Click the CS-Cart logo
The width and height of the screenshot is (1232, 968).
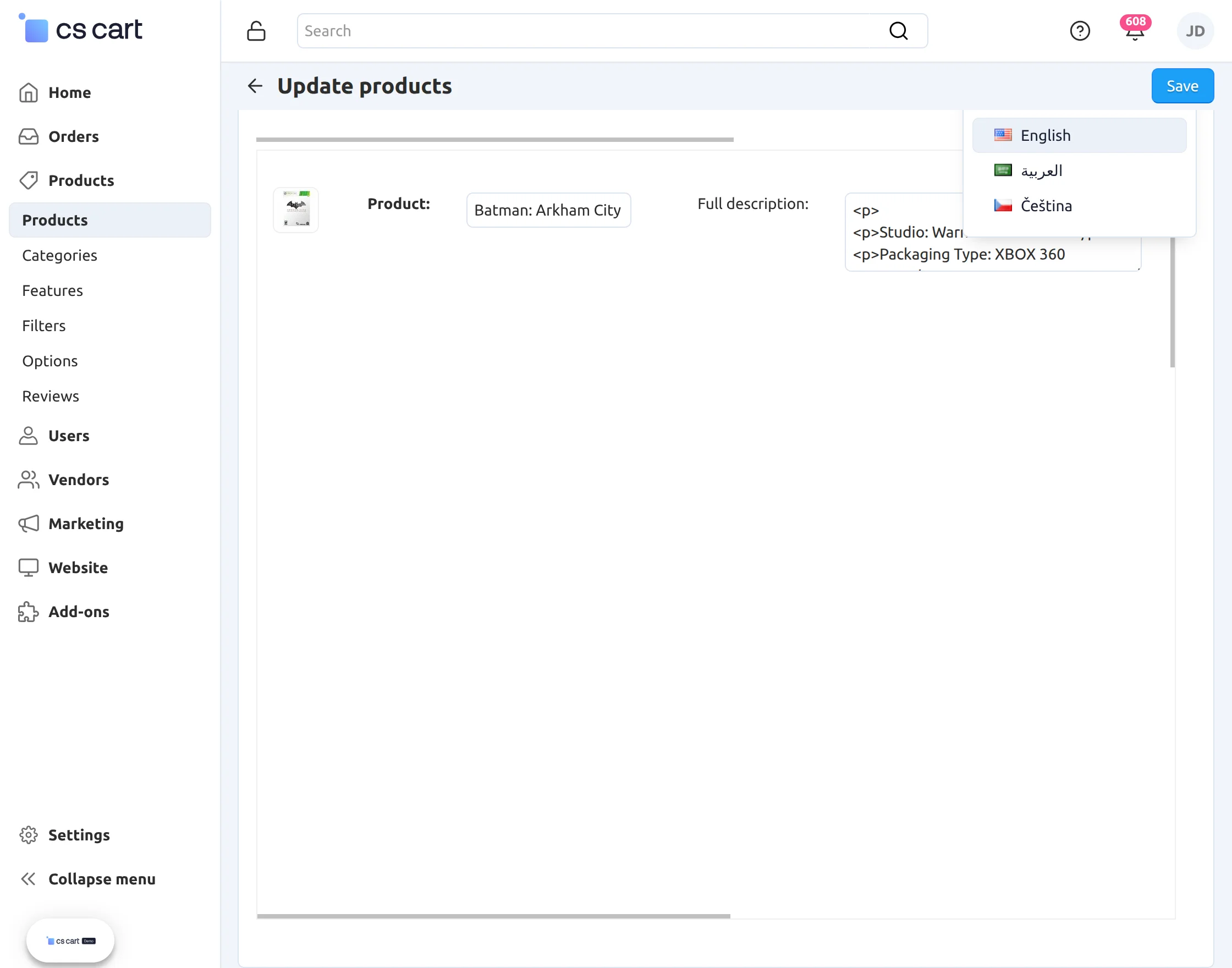point(80,29)
